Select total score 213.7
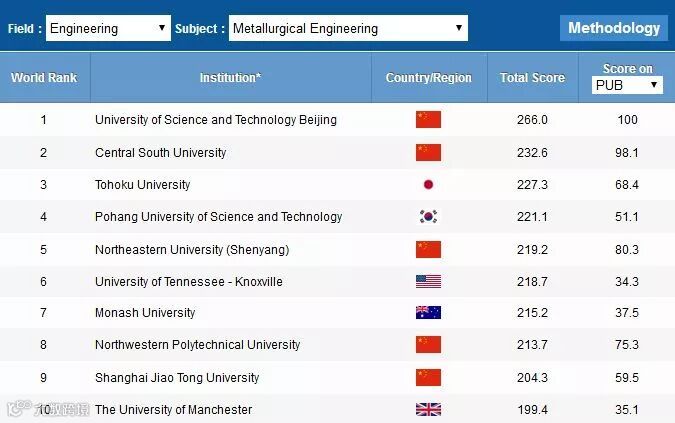 point(533,345)
